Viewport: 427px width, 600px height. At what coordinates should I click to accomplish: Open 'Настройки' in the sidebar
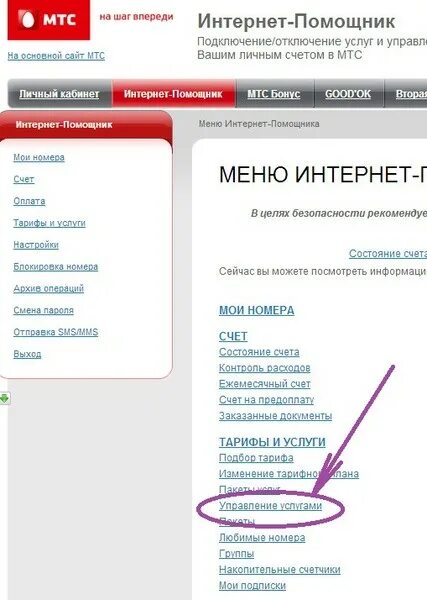[x=36, y=245]
